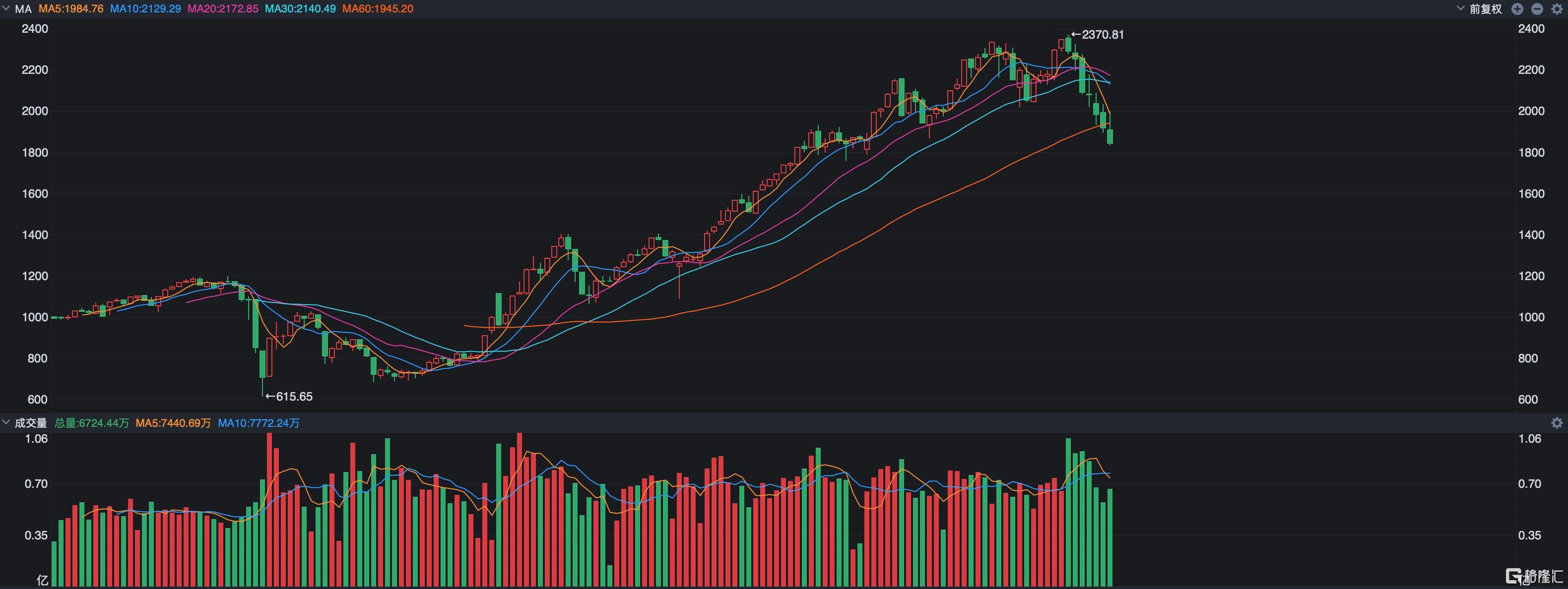Click the last green candlestick near 1850
The height and width of the screenshot is (589, 1568).
[1111, 137]
